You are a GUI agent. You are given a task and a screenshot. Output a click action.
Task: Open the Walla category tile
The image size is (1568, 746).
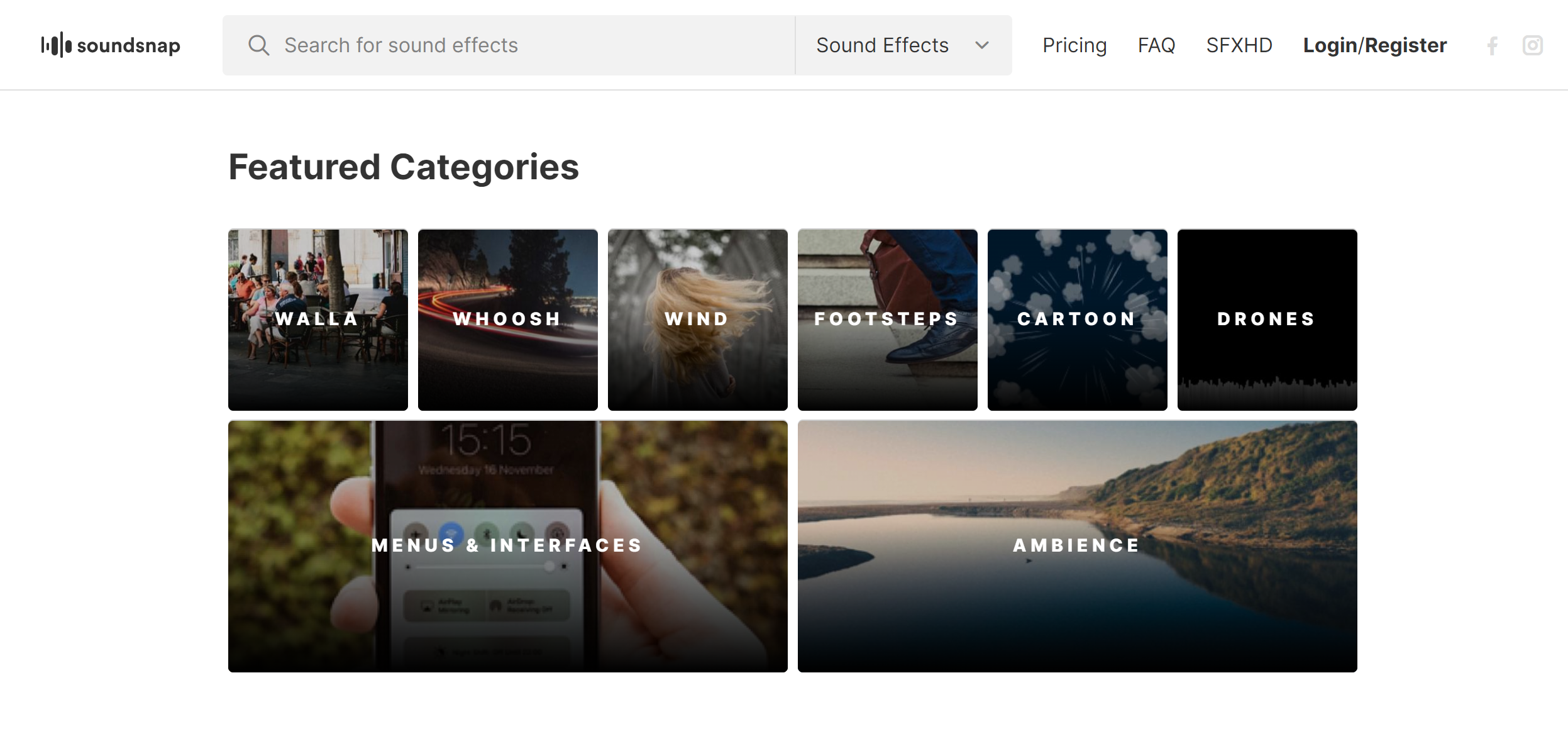point(317,320)
